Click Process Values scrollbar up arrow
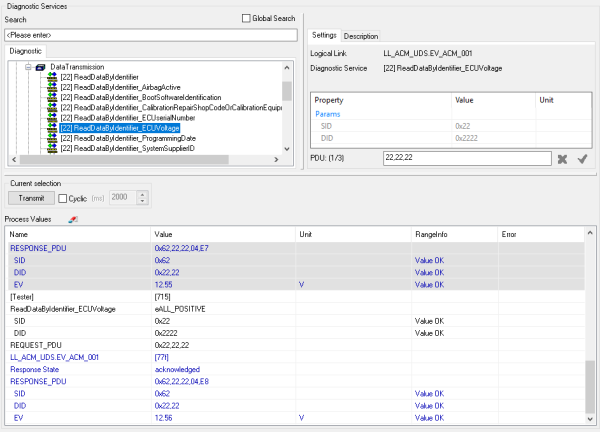The height and width of the screenshot is (432, 600). (x=590, y=233)
